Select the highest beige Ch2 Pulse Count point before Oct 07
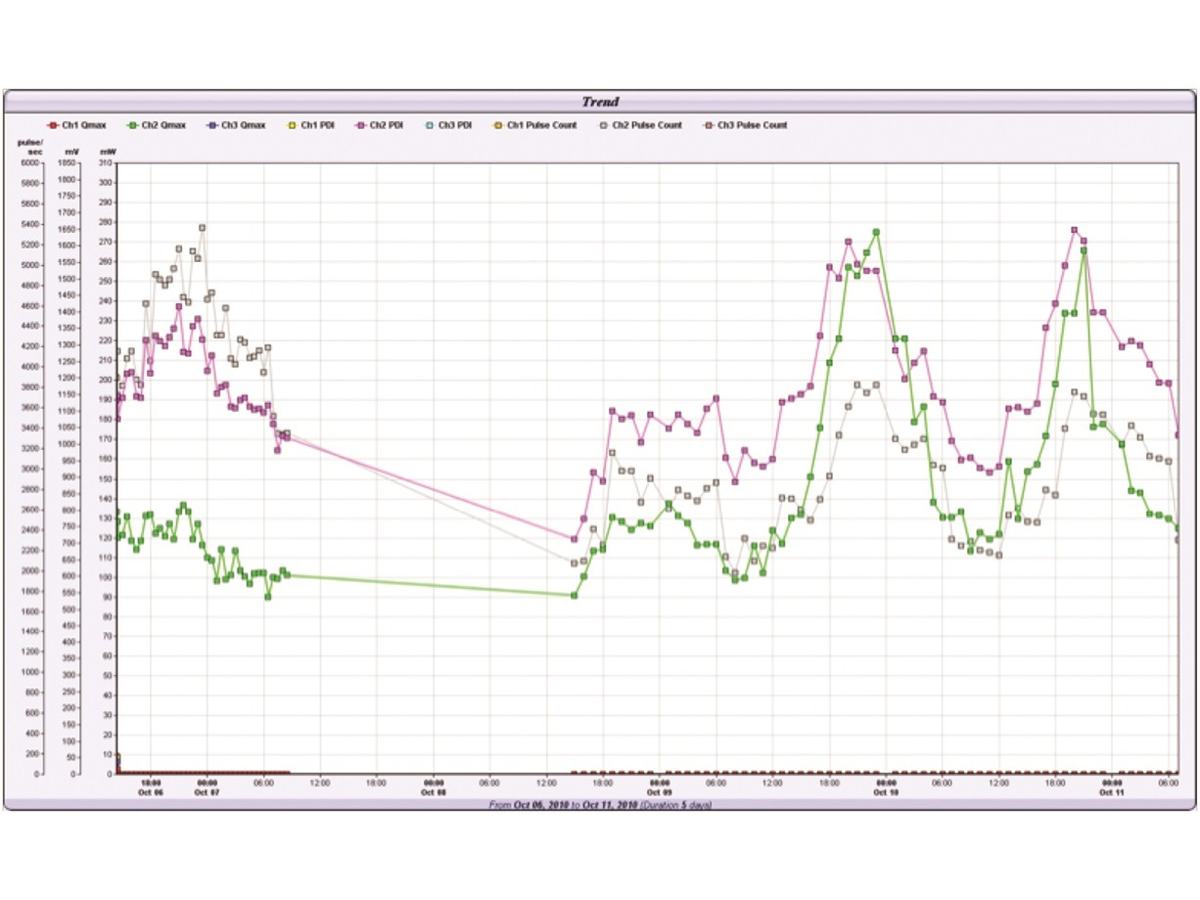This screenshot has height=900, width=1200. point(202,228)
